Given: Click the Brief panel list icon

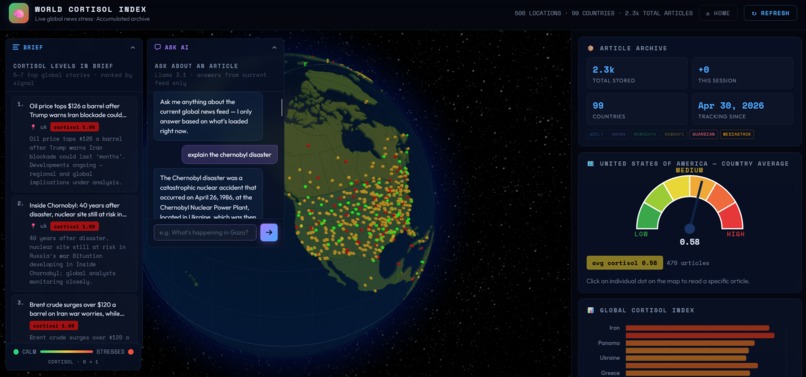Looking at the screenshot, I should pyautogui.click(x=16, y=47).
